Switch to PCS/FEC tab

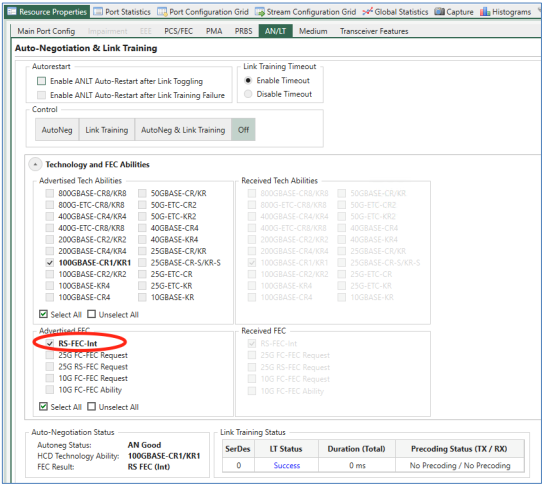pos(178,31)
